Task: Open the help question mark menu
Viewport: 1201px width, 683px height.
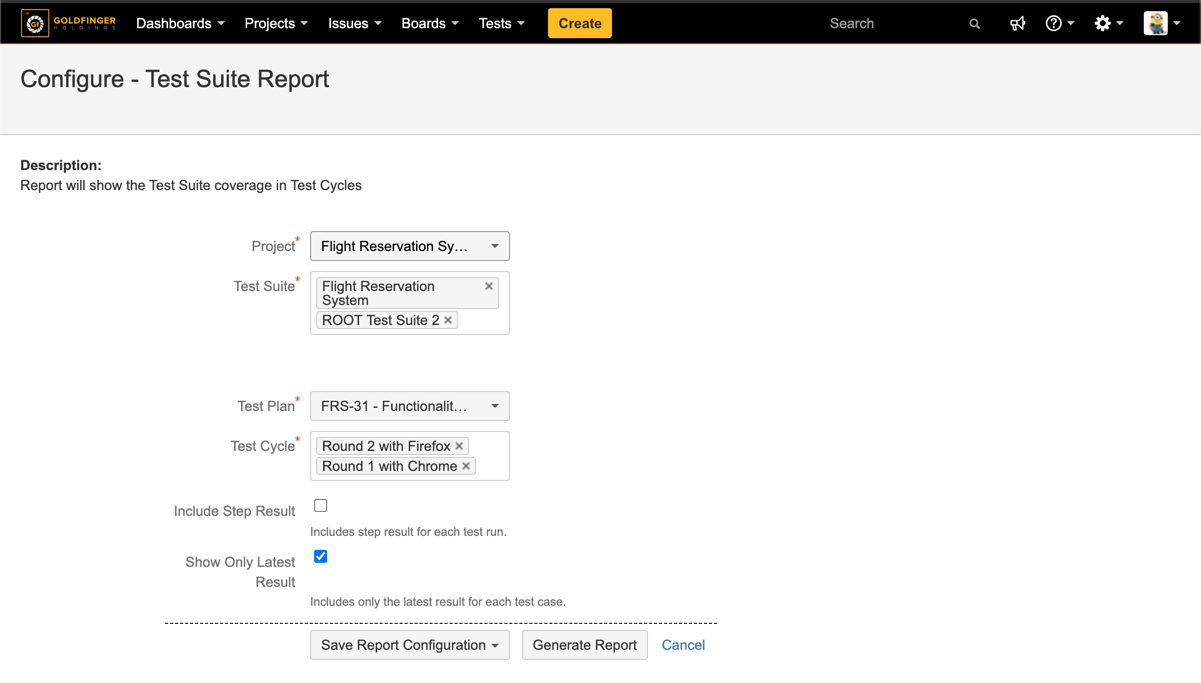Action: pos(1058,24)
